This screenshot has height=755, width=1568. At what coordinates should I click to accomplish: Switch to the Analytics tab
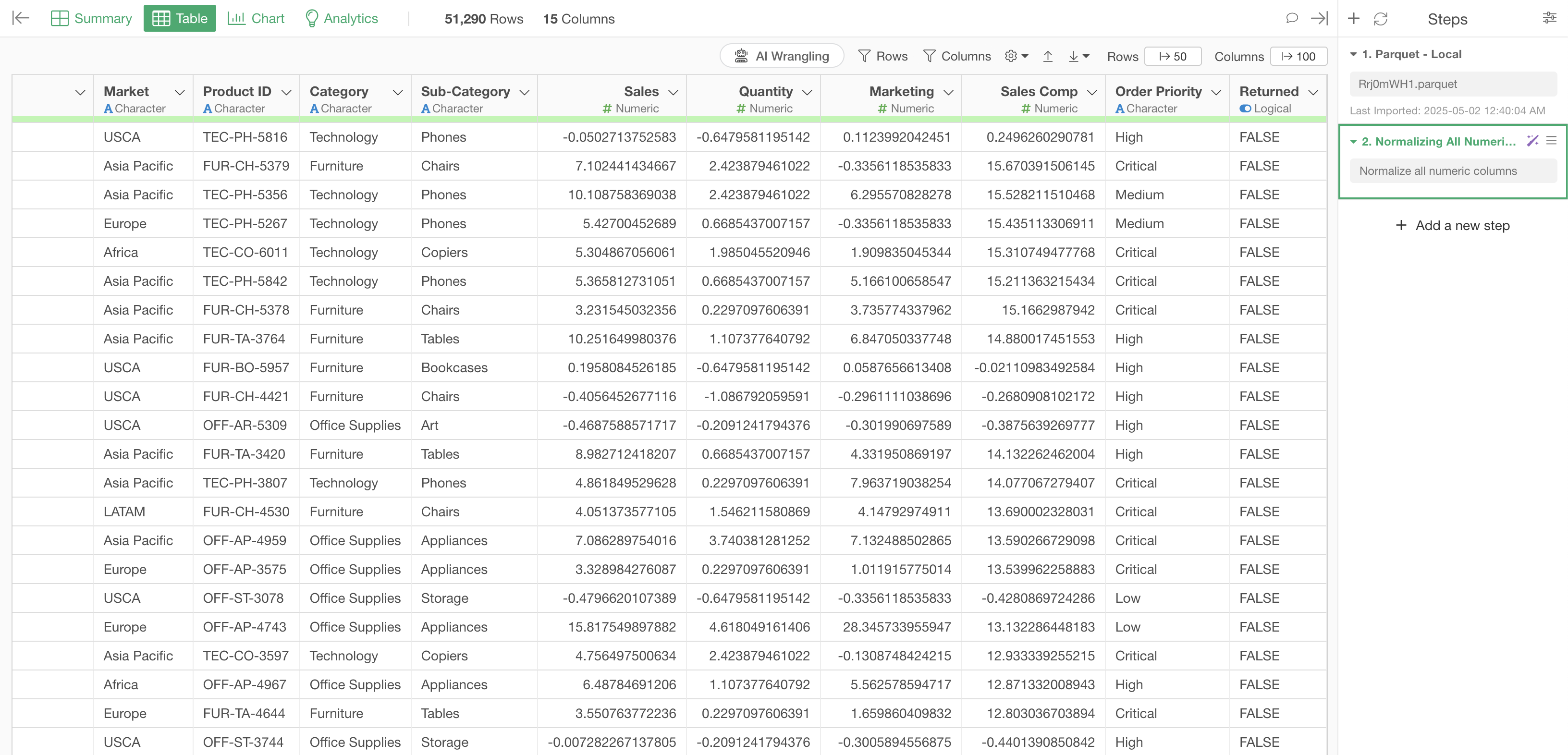pos(341,18)
